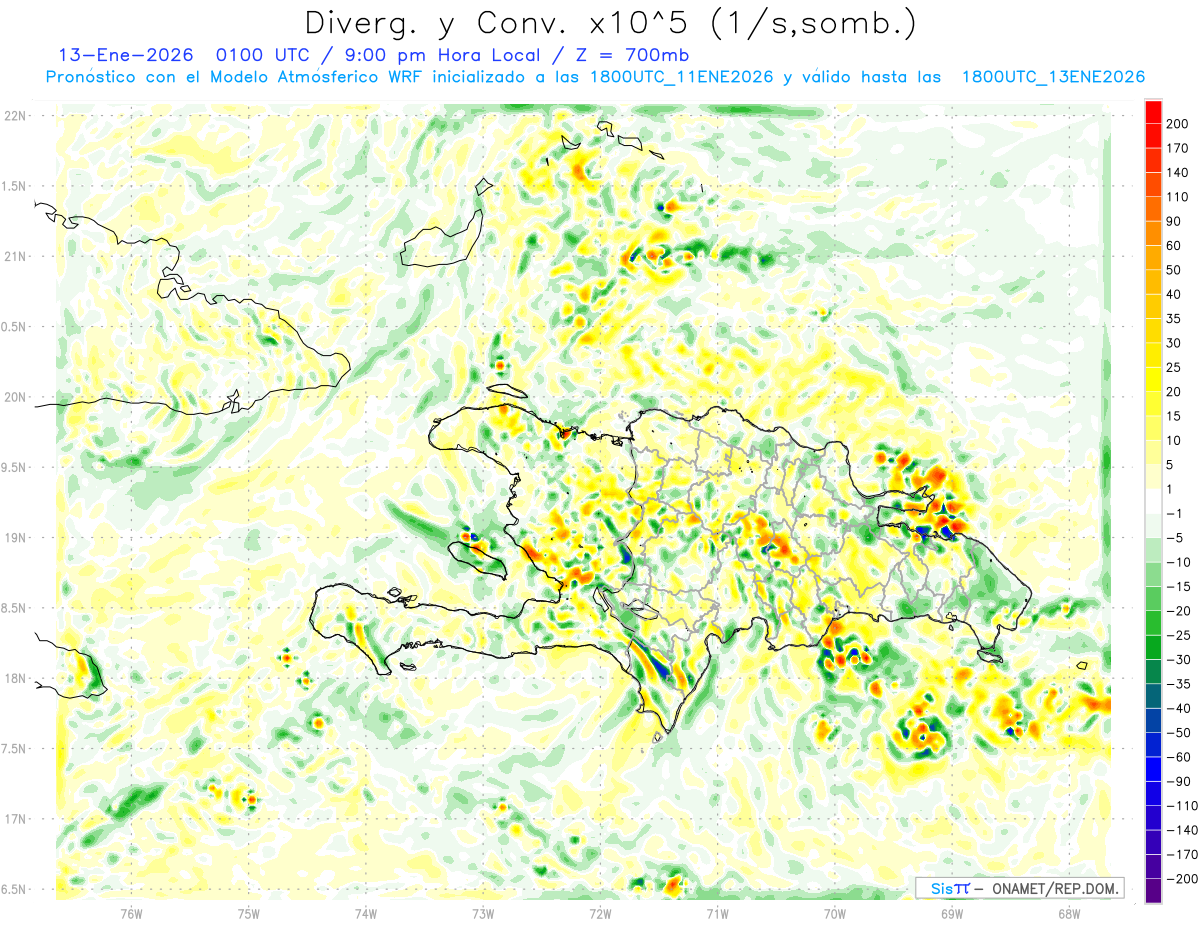Click the '1.5N' latitude tick label
Viewport: 1200px width, 927px height.
(14, 186)
